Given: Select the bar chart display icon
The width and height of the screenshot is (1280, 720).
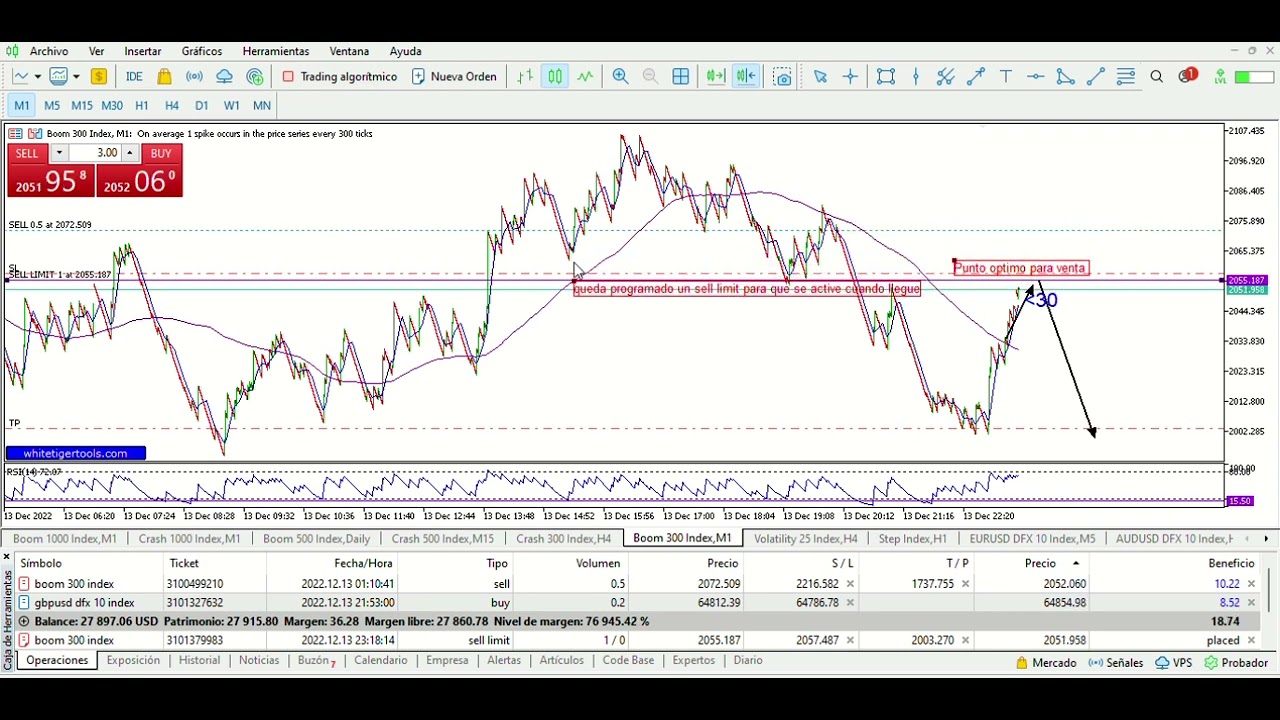Looking at the screenshot, I should [x=525, y=77].
